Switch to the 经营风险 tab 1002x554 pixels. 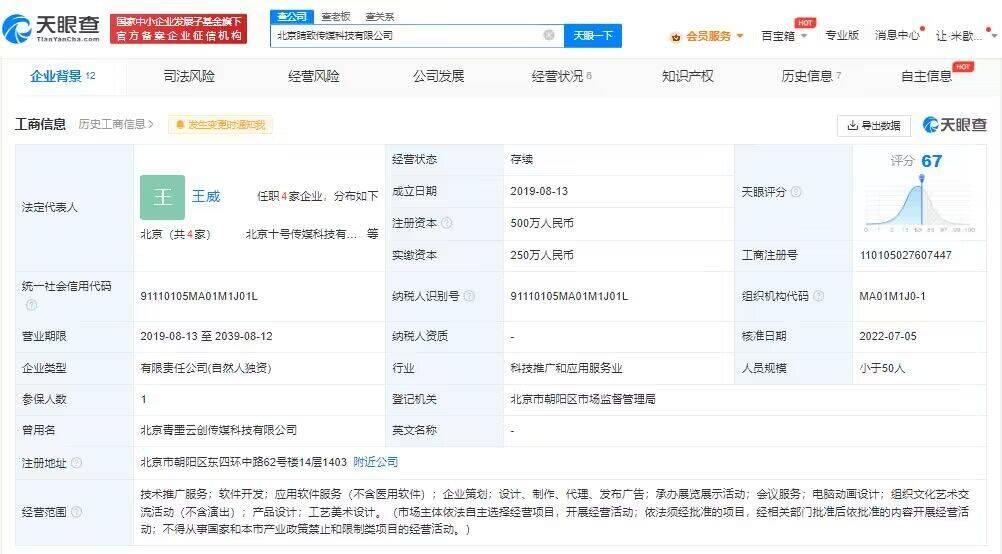(x=314, y=76)
